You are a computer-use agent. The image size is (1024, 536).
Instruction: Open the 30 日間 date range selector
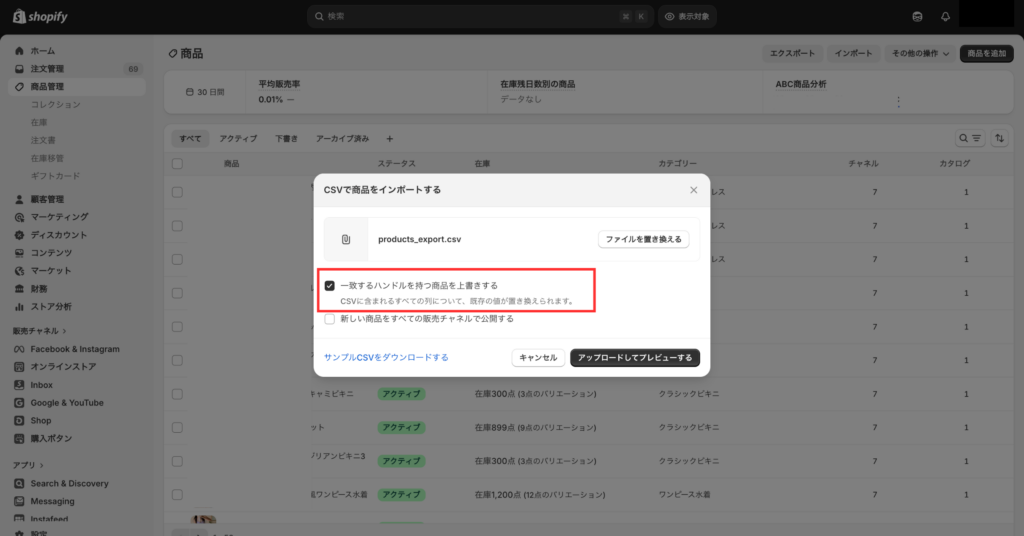204,92
